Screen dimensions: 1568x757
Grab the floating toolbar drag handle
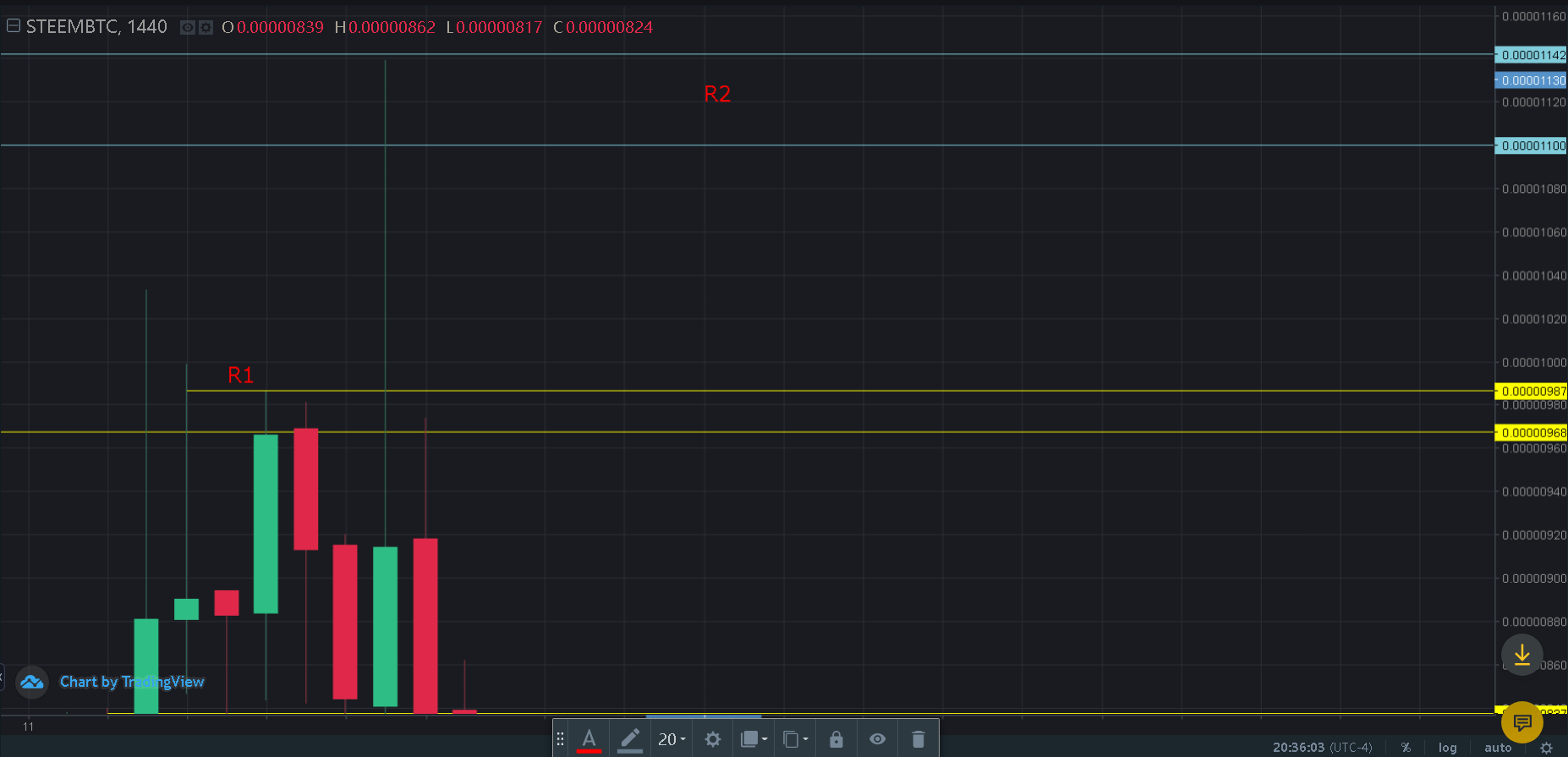click(560, 739)
